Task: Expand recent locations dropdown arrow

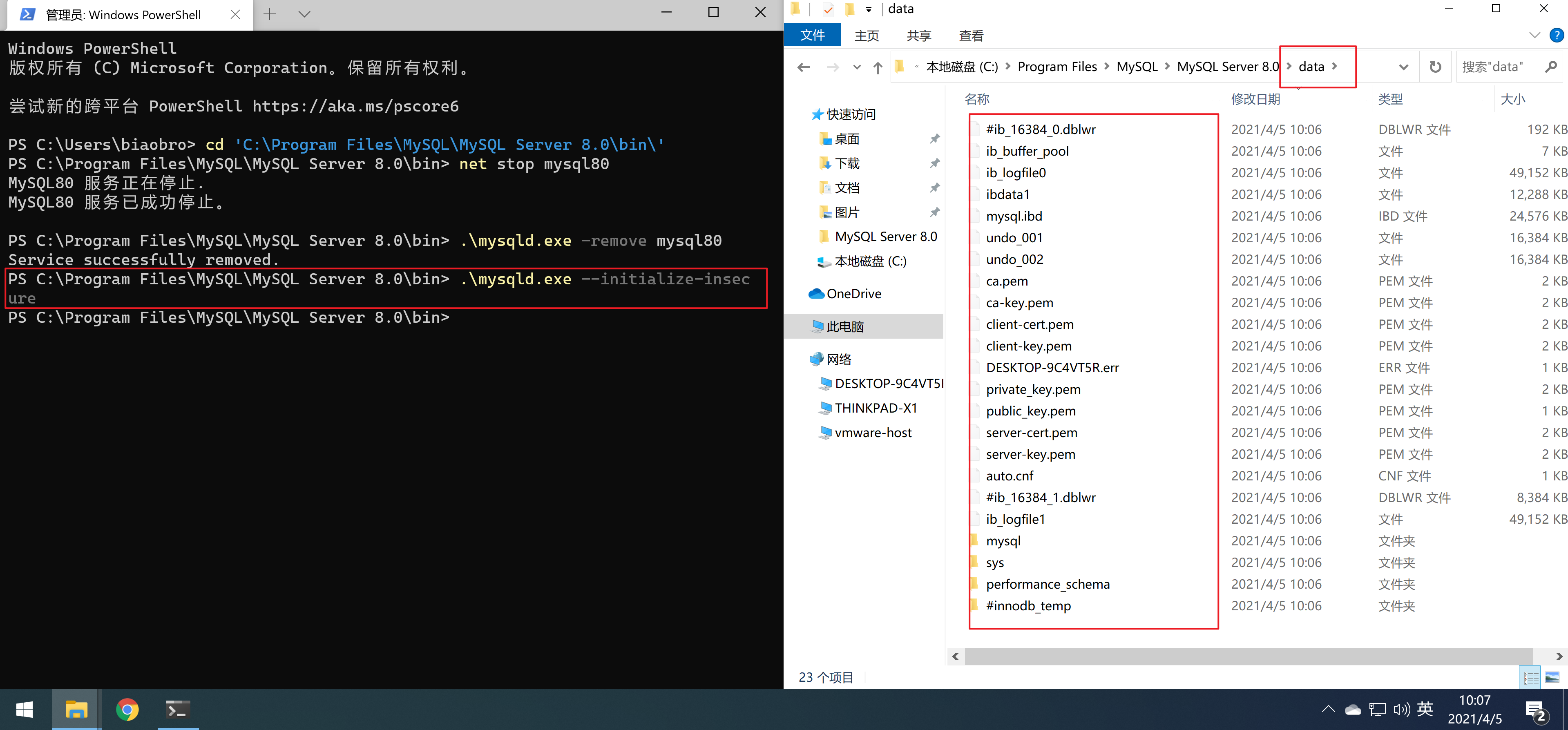Action: tap(856, 67)
